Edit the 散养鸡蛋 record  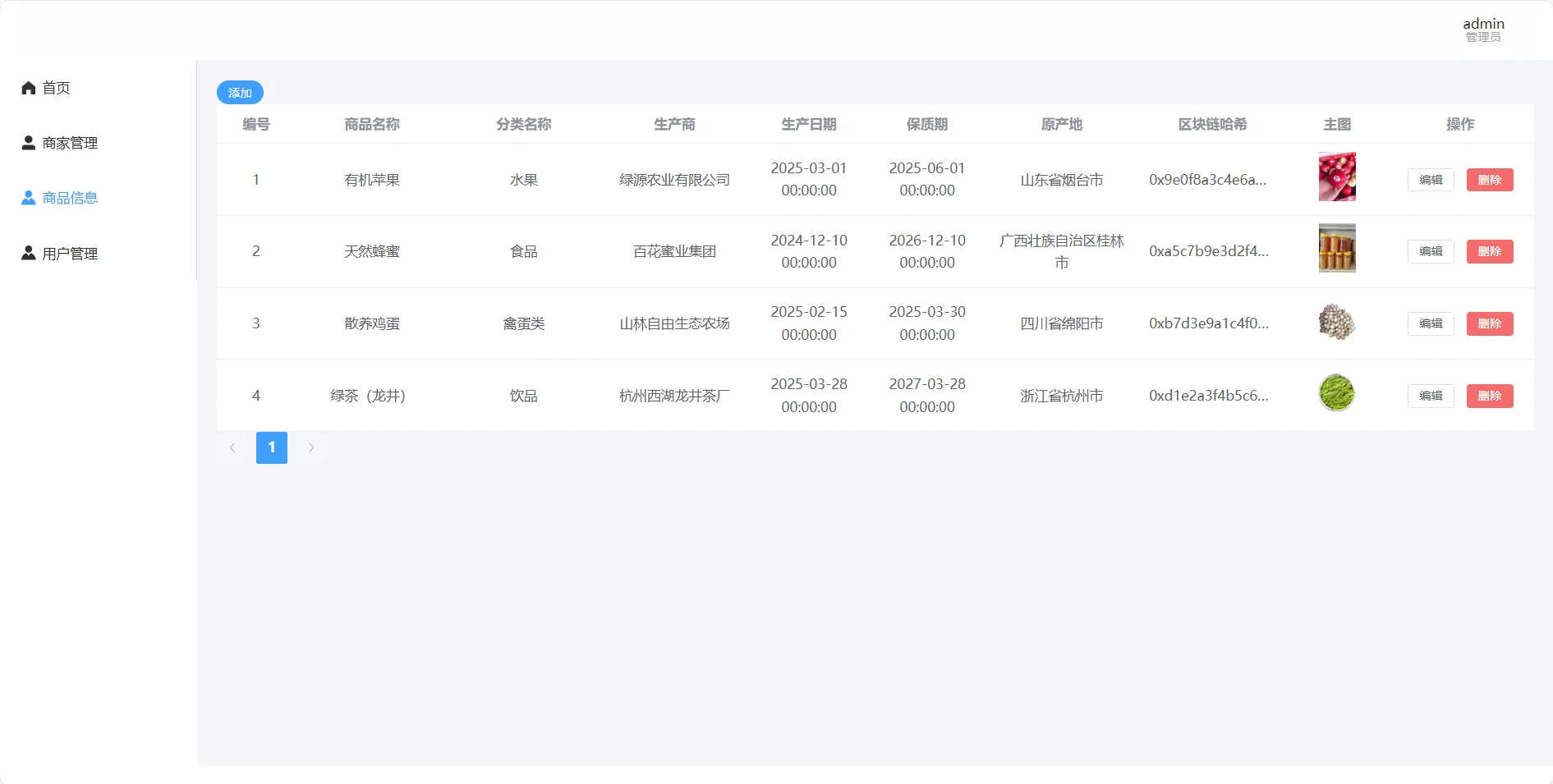pyautogui.click(x=1430, y=323)
